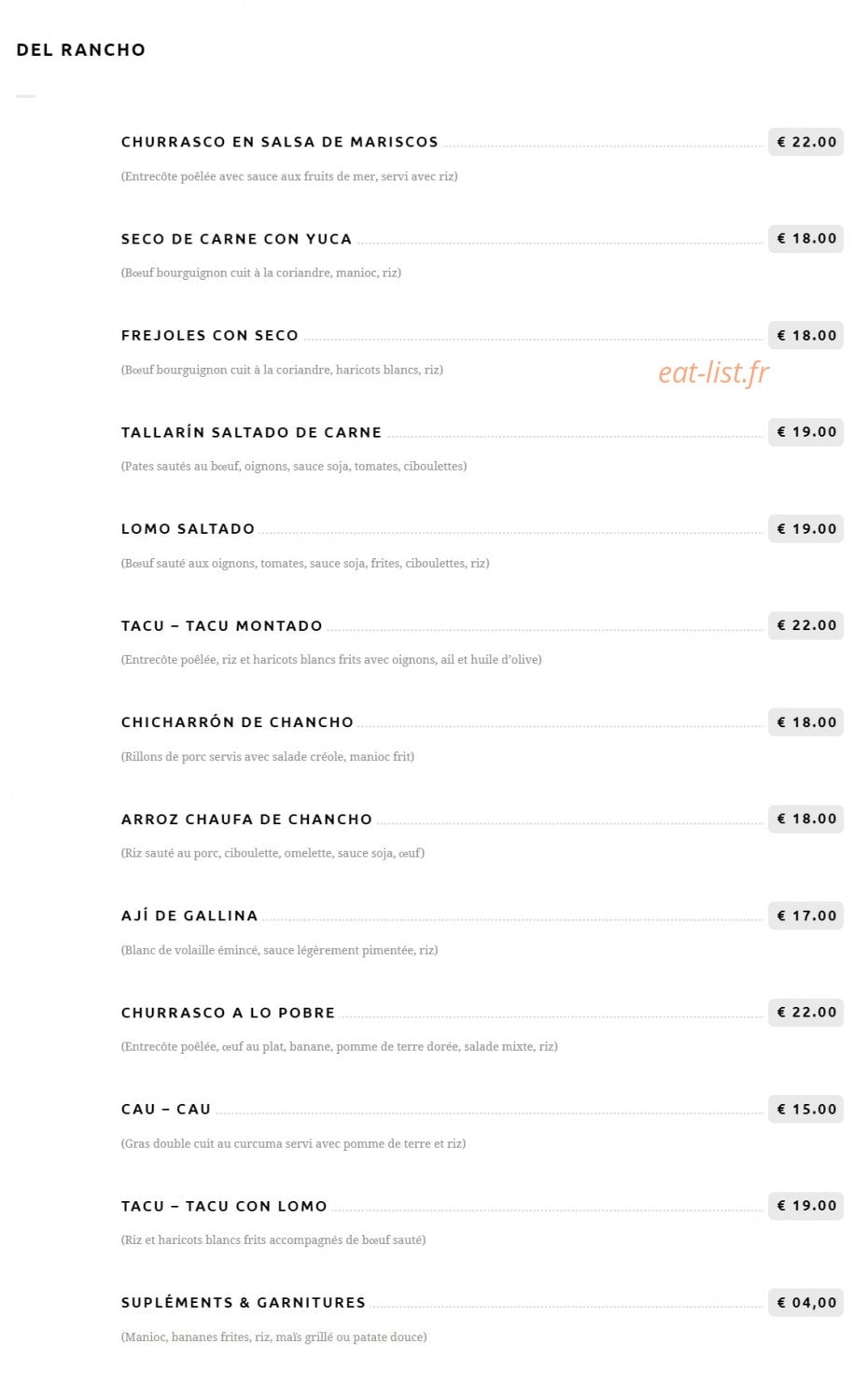This screenshot has width=866, height=1400.
Task: Click the €15.00 price badge
Action: point(805,1109)
